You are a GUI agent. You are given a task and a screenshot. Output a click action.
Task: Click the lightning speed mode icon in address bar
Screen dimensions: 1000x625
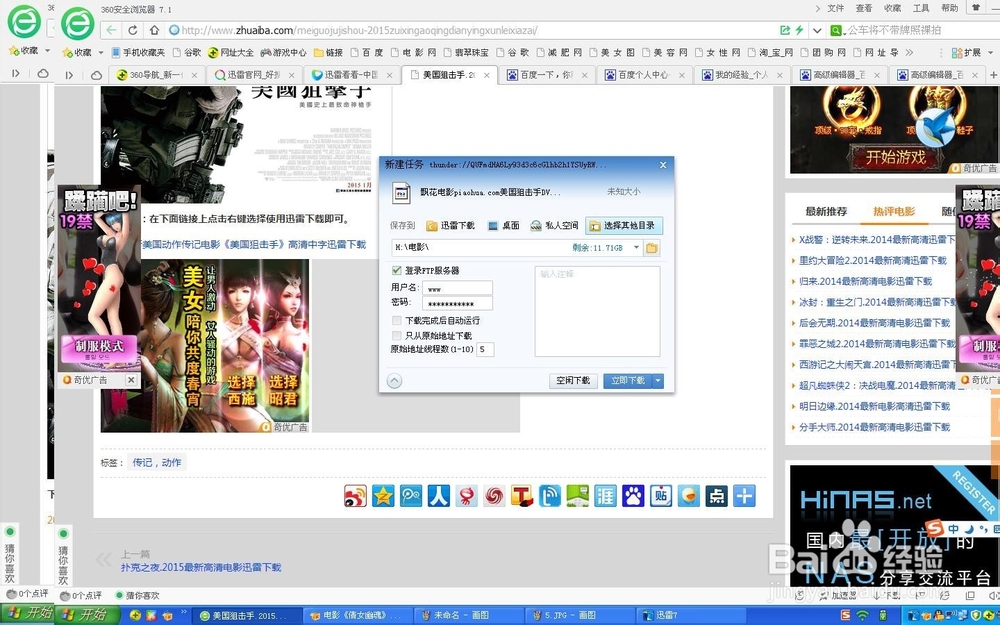(800, 30)
